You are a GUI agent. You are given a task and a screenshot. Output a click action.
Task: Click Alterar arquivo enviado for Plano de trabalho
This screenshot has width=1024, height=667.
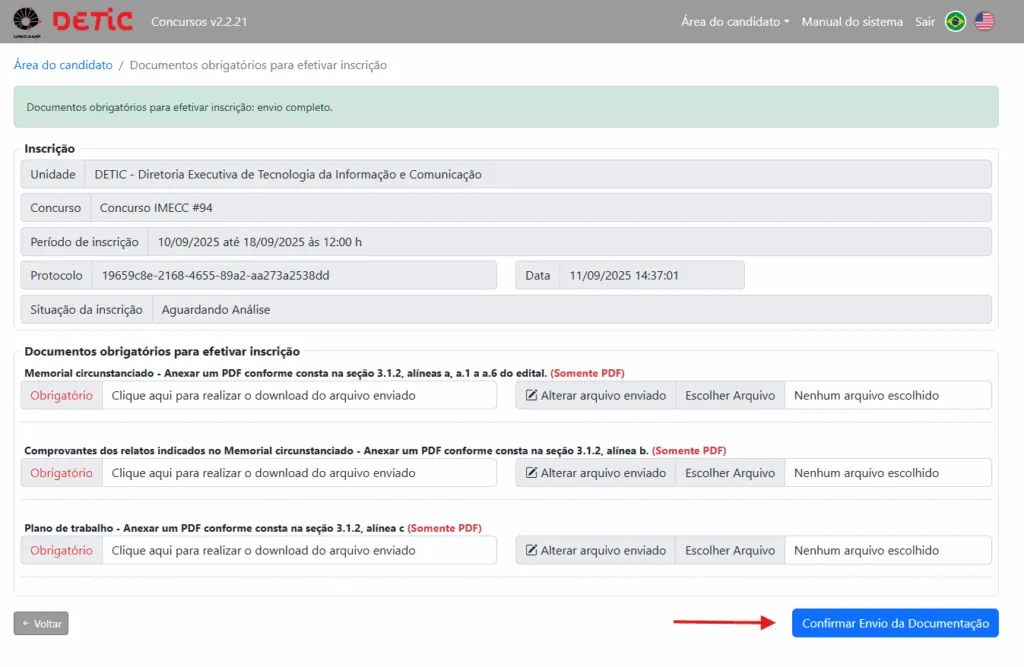coord(595,550)
